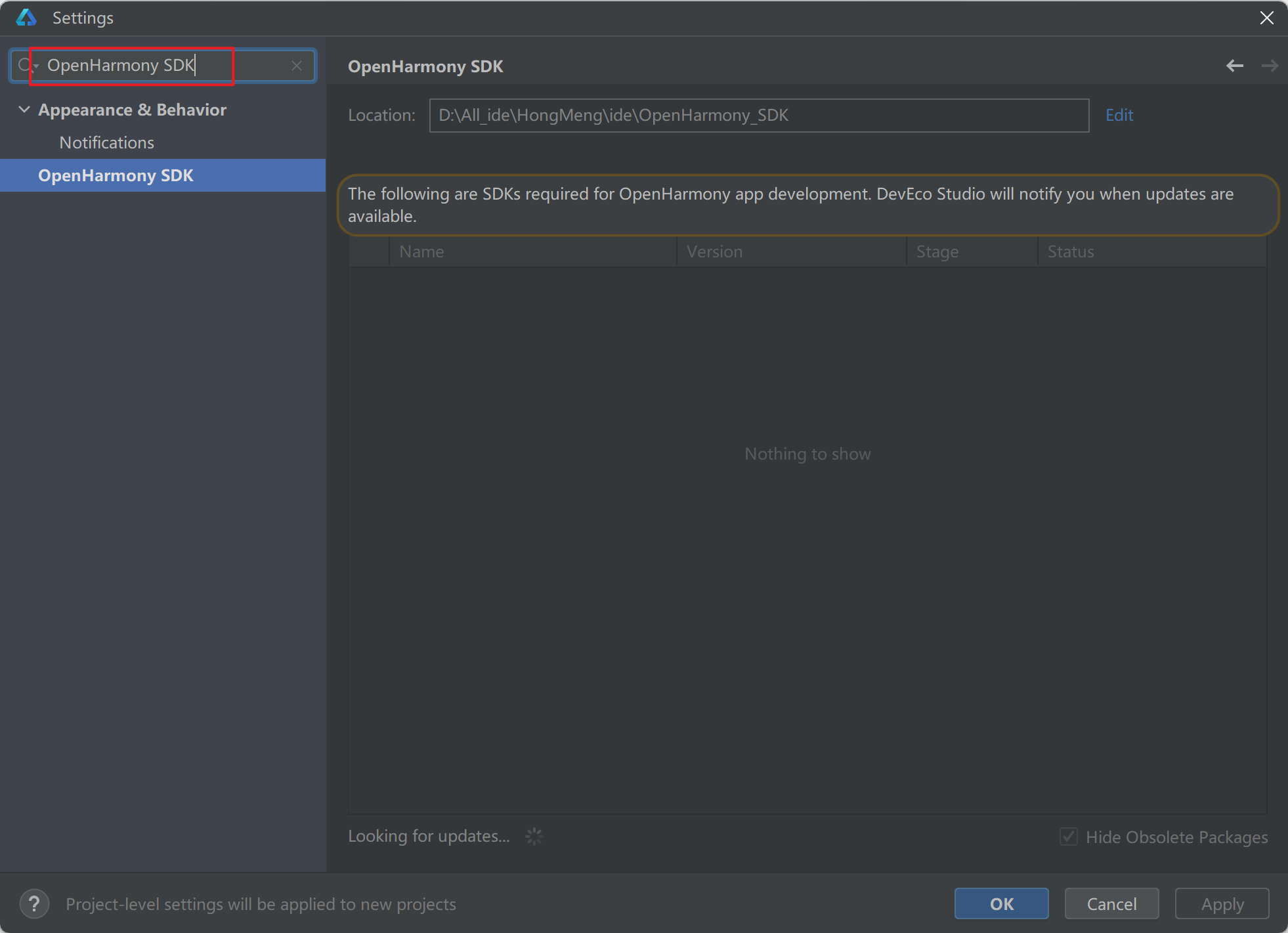Click the DevEco Studio logo icon

pyautogui.click(x=26, y=18)
